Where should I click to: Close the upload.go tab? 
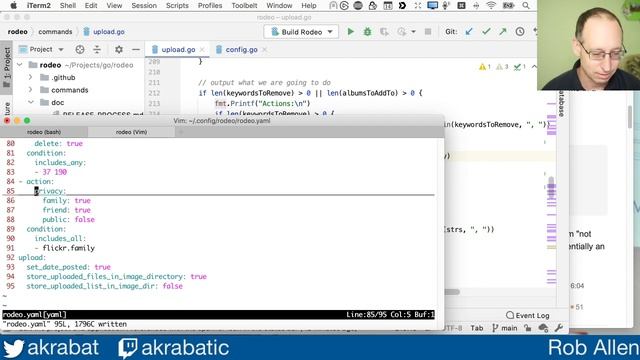tap(202, 49)
